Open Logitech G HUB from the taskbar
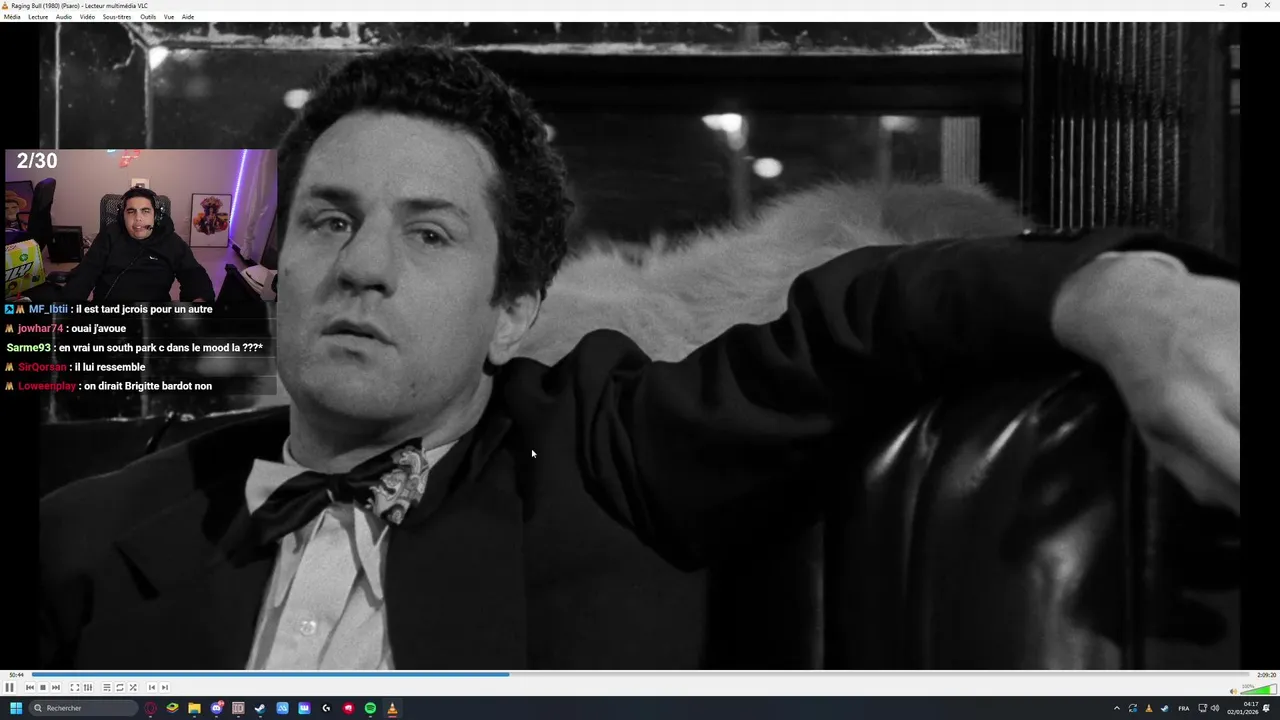The height and width of the screenshot is (720, 1280). tap(326, 708)
